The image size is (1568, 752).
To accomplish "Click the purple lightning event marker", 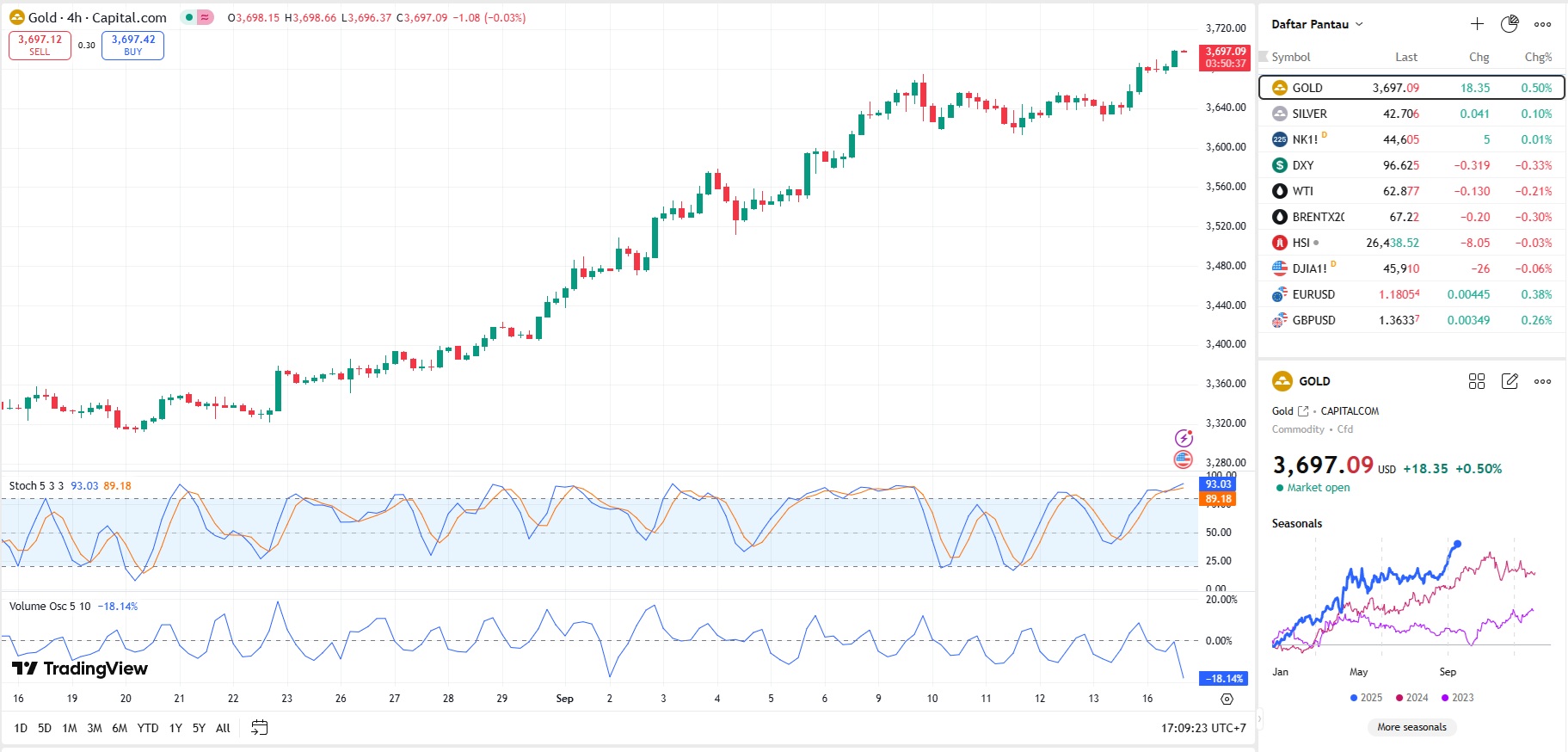I will [1184, 438].
